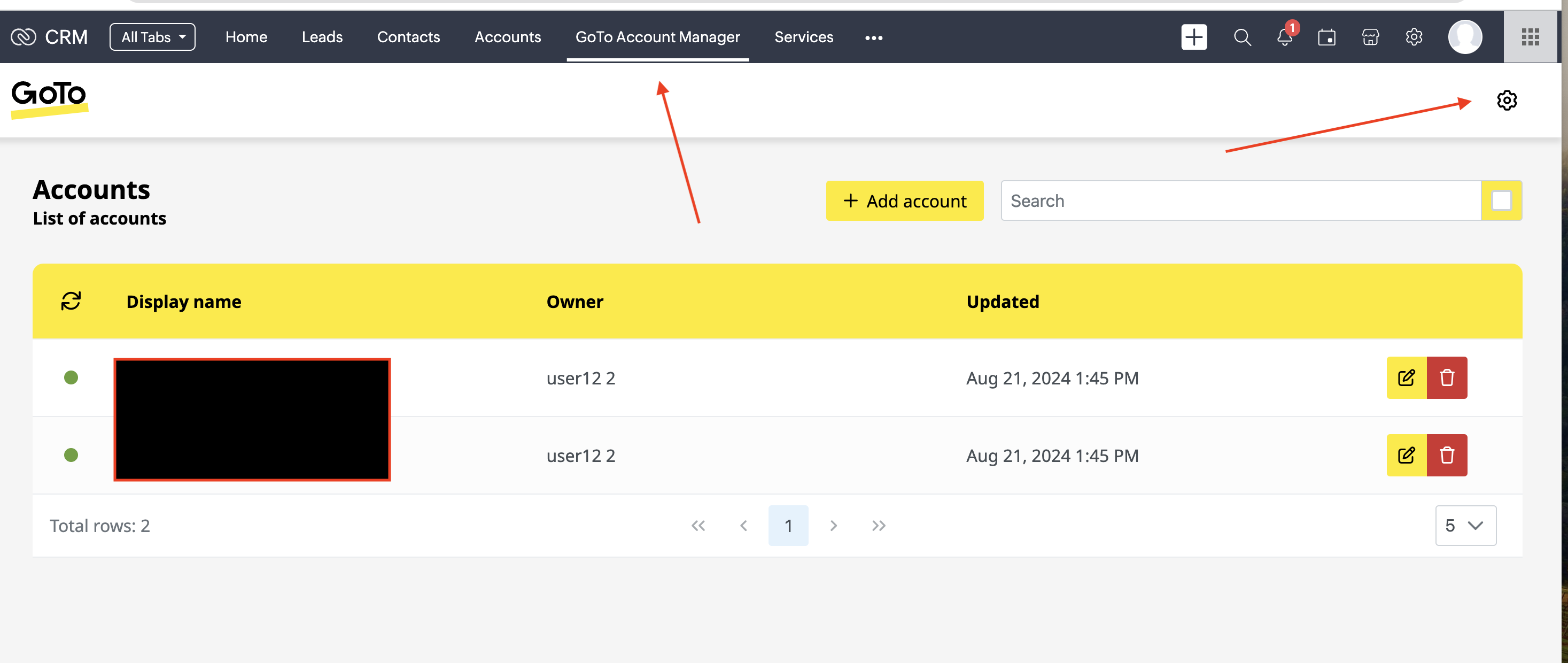This screenshot has height=663, width=1568.
Task: Click the List of accounts subtitle
Action: click(99, 219)
